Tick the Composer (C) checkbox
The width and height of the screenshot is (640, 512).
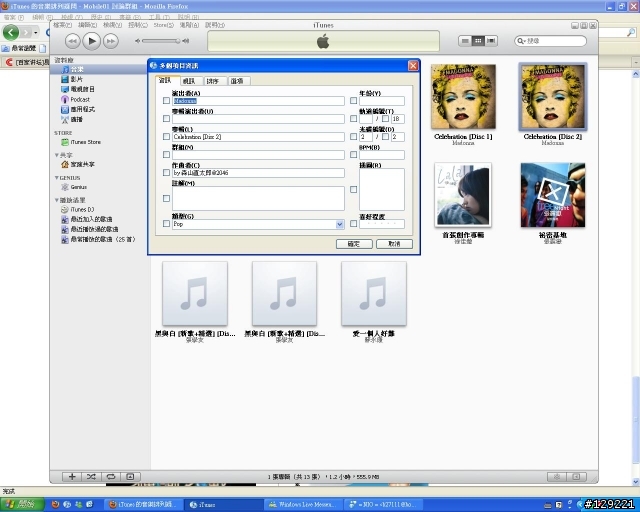point(166,173)
